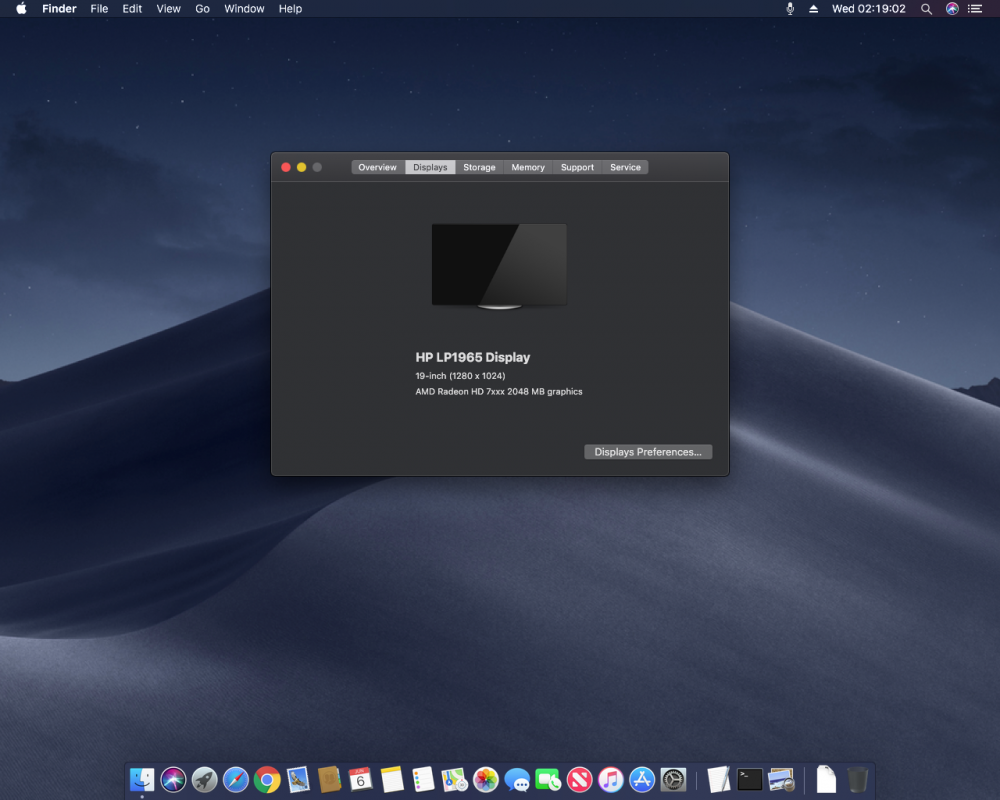Open Preview app in Dock
The image size is (1000, 800).
coord(781,780)
